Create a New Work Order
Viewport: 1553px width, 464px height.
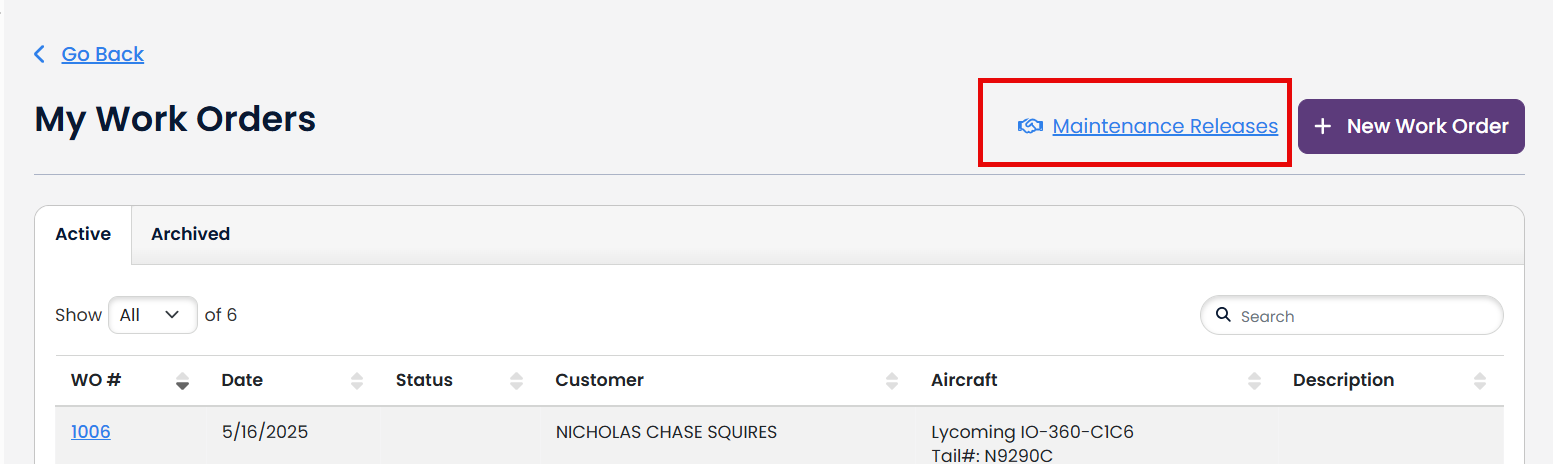1411,126
